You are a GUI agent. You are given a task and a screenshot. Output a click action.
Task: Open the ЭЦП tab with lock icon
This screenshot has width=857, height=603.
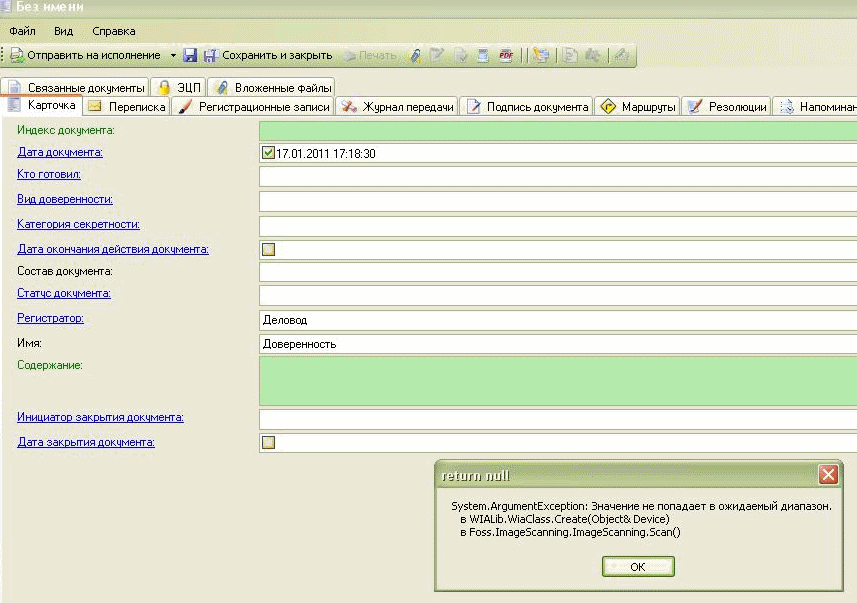point(179,88)
